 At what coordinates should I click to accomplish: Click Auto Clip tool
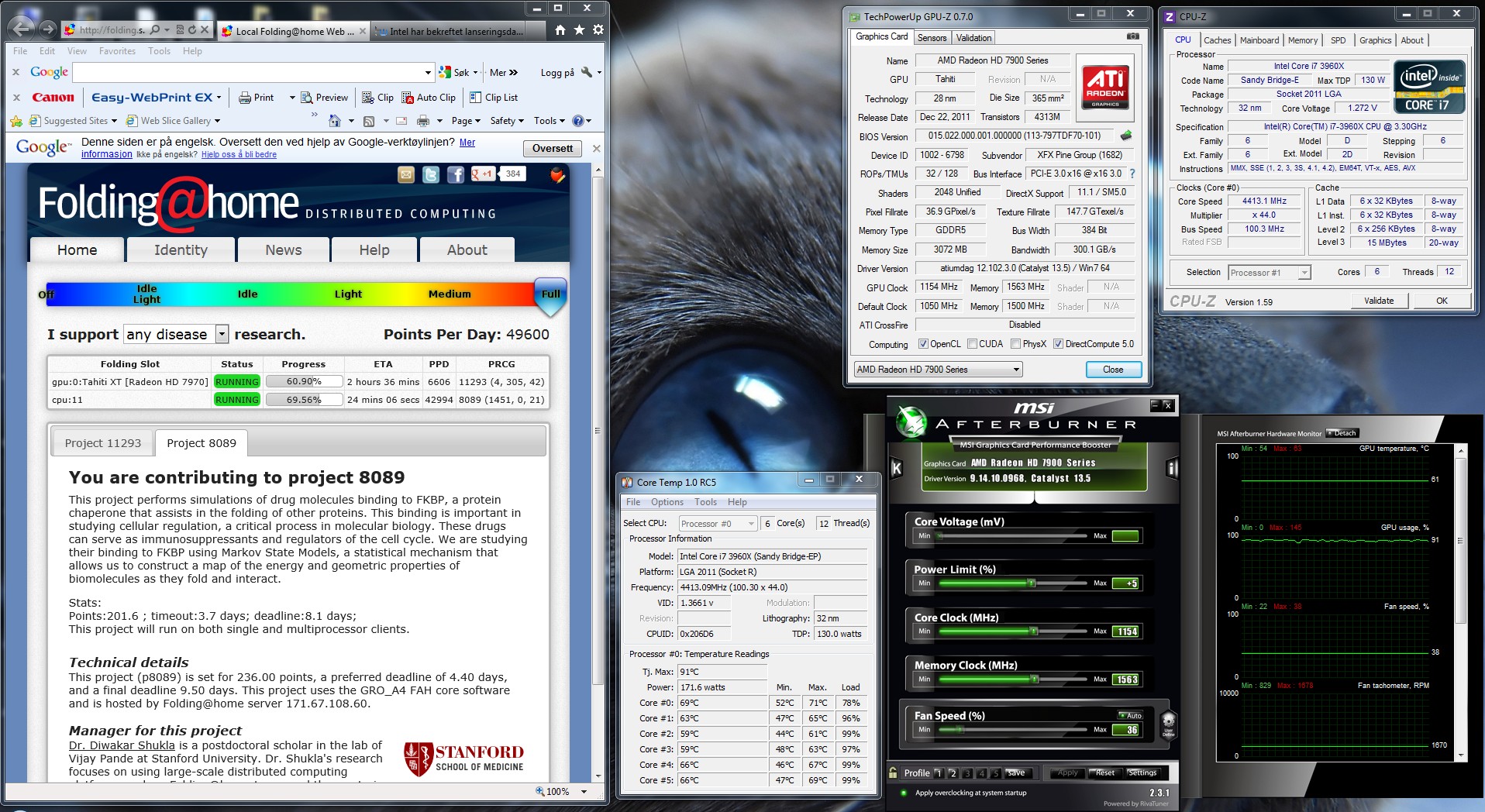click(429, 98)
